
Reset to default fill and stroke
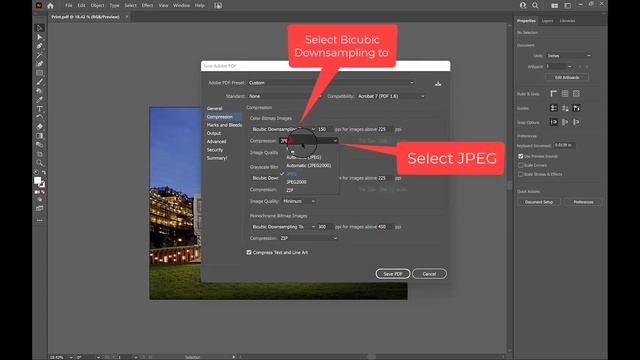click(36, 173)
